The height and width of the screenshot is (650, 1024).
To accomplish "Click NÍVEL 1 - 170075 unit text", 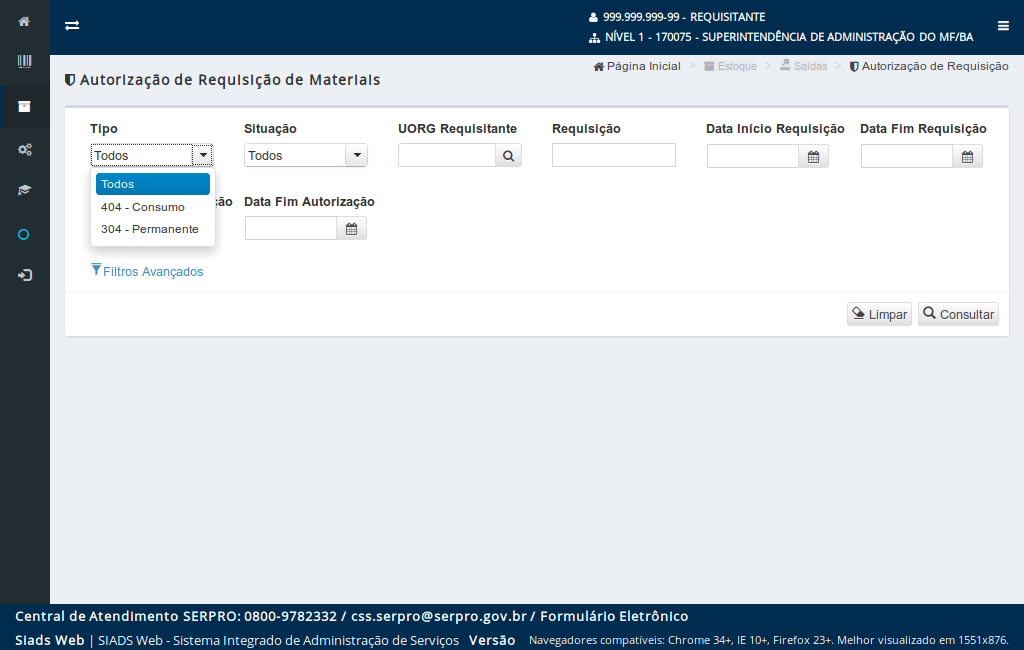I will click(789, 37).
